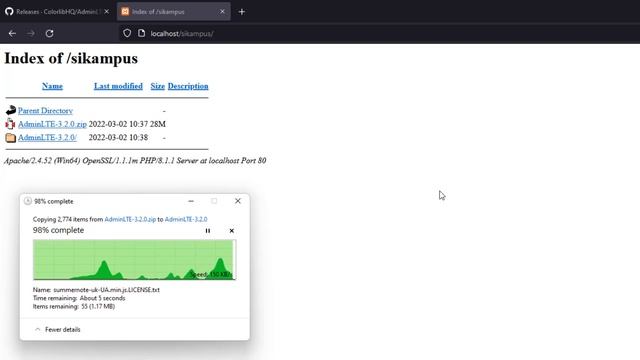Image resolution: width=640 pixels, height=360 pixels.
Task: Open tracking protection shield icon
Action: (x=127, y=33)
